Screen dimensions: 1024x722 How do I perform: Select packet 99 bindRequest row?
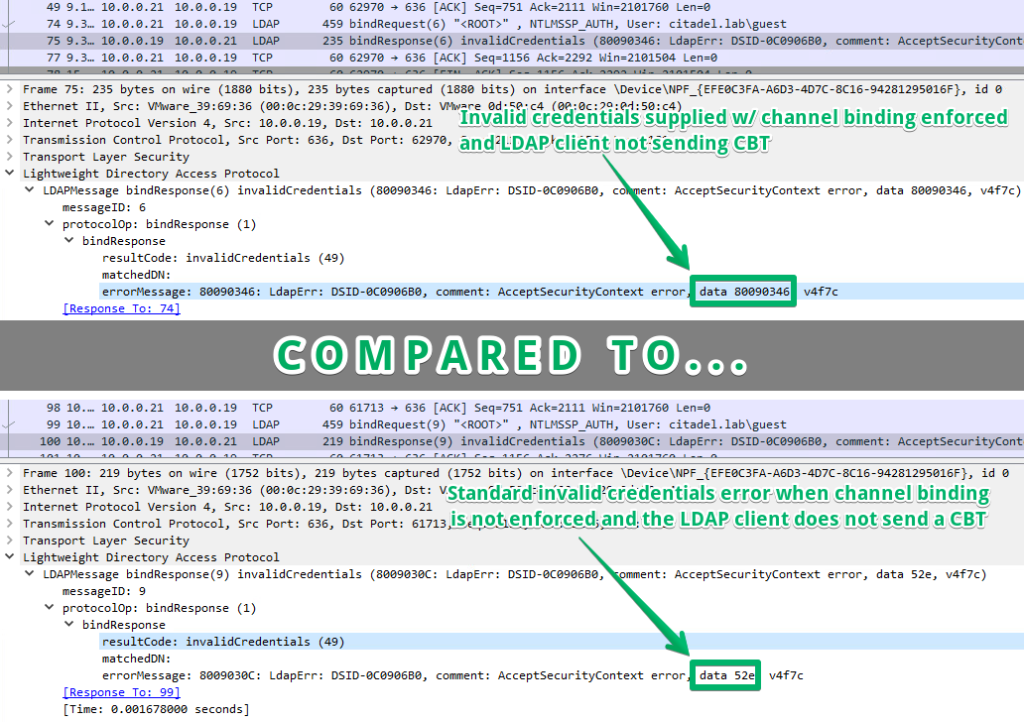[300, 424]
